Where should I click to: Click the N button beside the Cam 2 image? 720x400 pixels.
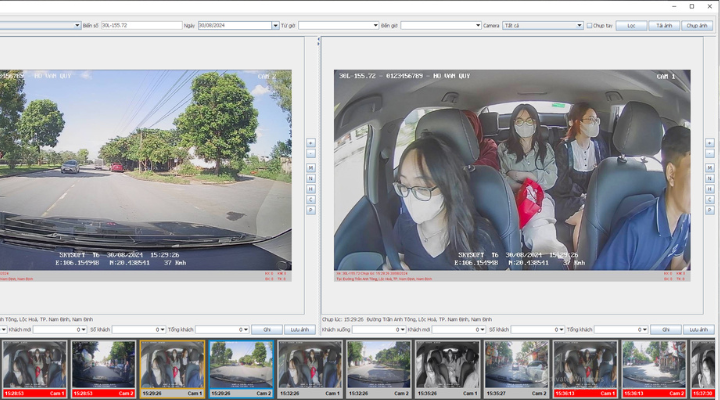tap(311, 179)
